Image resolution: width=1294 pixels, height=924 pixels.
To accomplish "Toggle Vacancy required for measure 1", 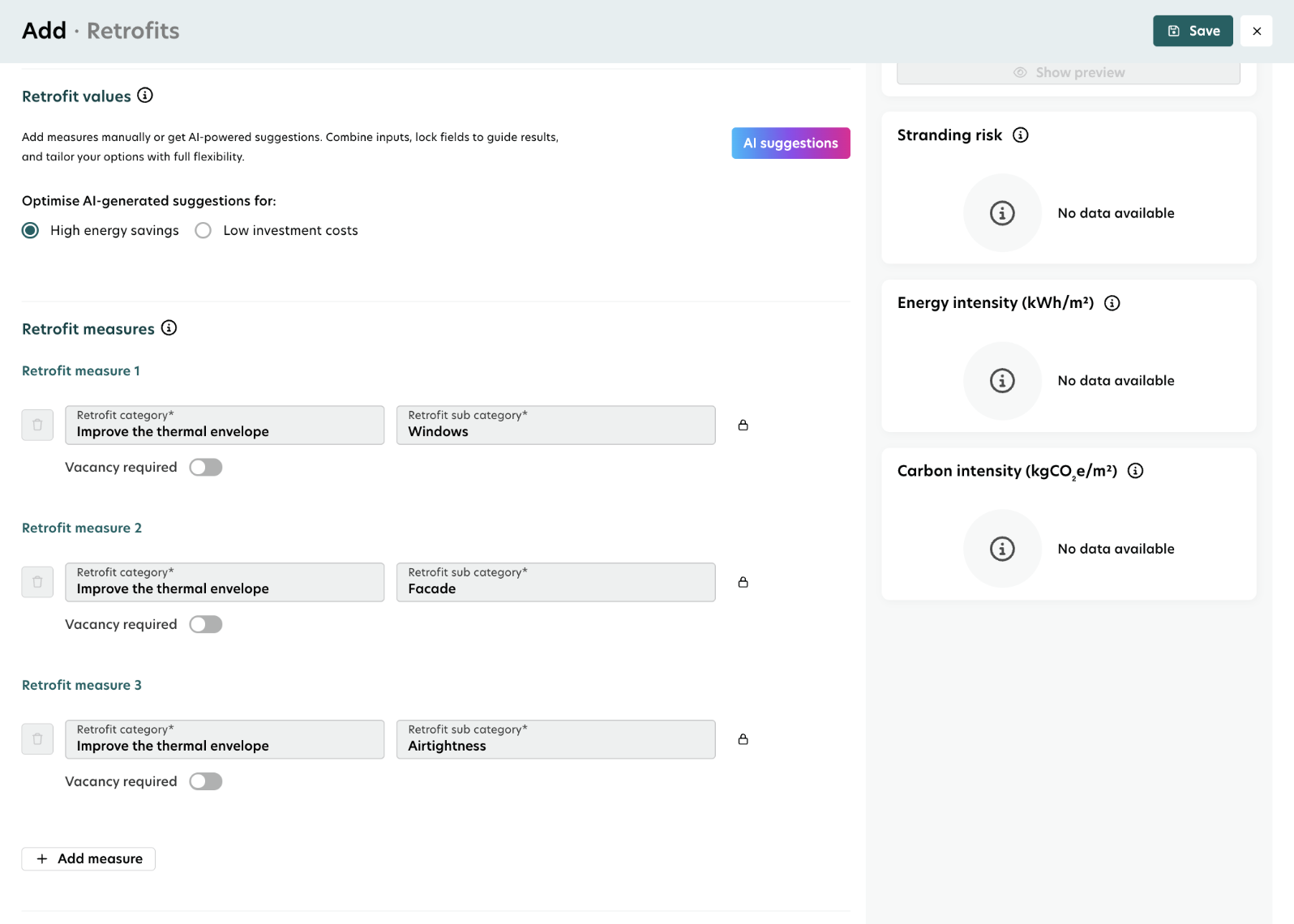I will pos(206,468).
